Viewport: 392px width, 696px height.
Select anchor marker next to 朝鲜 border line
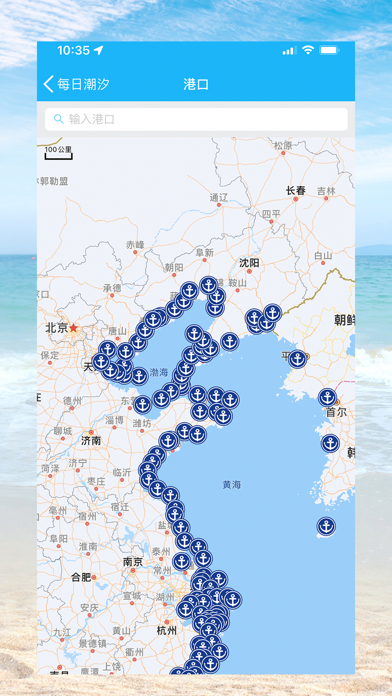click(273, 312)
